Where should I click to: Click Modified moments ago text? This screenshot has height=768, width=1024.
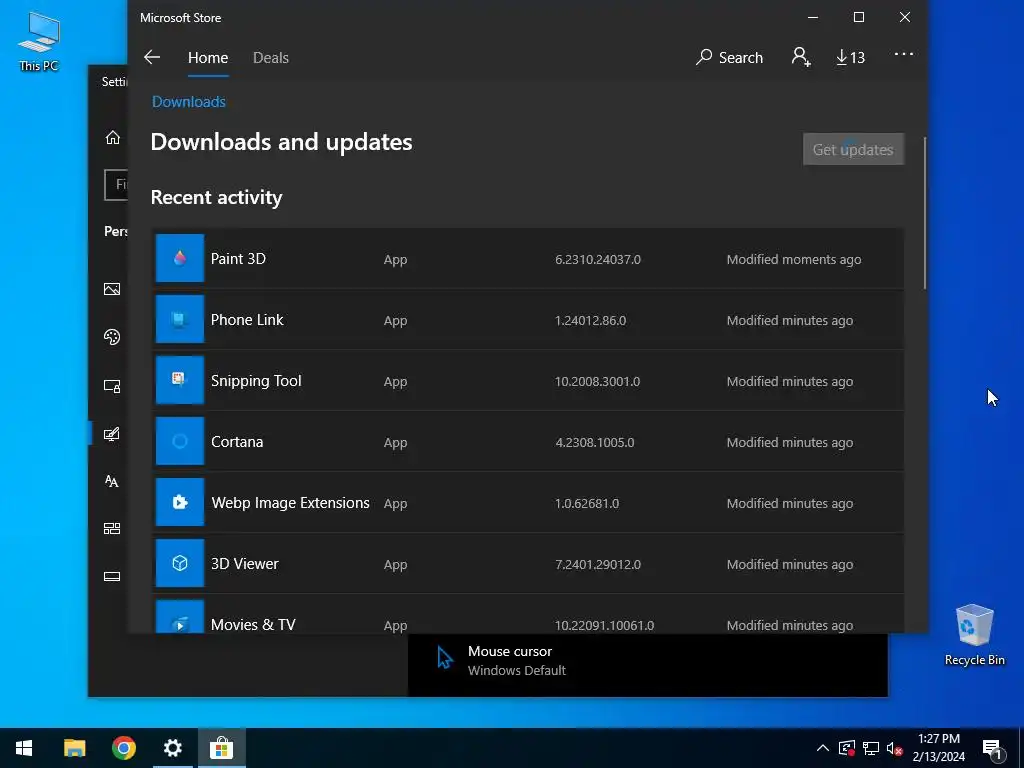(x=793, y=259)
